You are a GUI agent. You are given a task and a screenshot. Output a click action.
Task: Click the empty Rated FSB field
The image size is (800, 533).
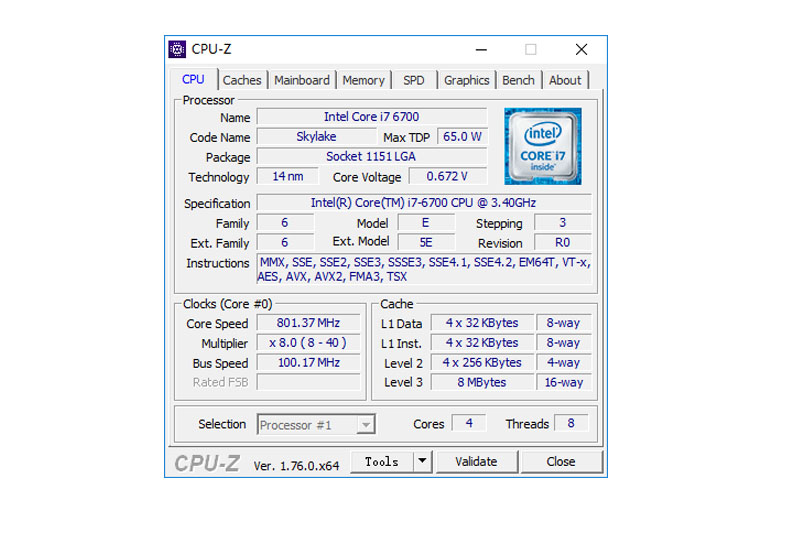tap(309, 382)
